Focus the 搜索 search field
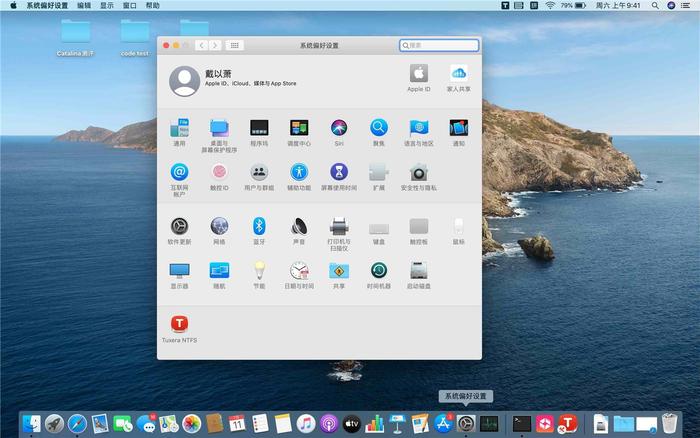The width and height of the screenshot is (700, 438). (439, 45)
